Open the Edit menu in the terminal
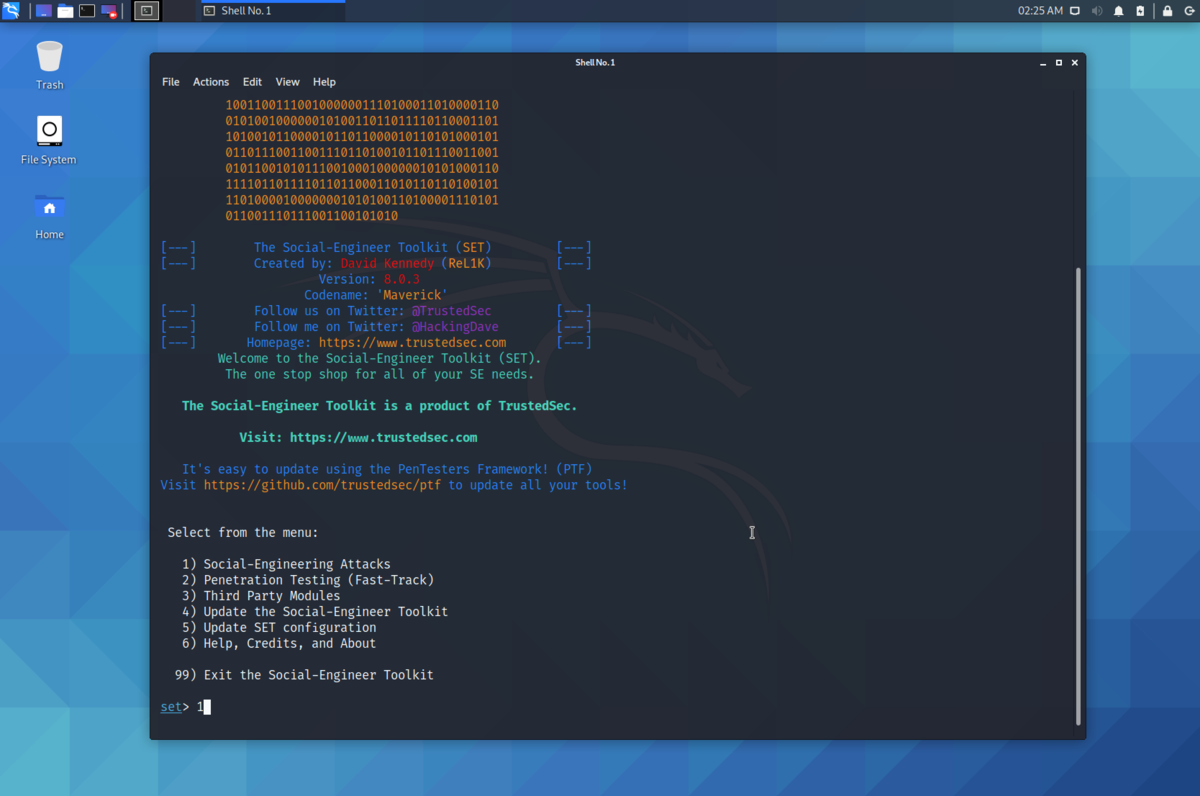This screenshot has height=796, width=1200. [x=252, y=82]
